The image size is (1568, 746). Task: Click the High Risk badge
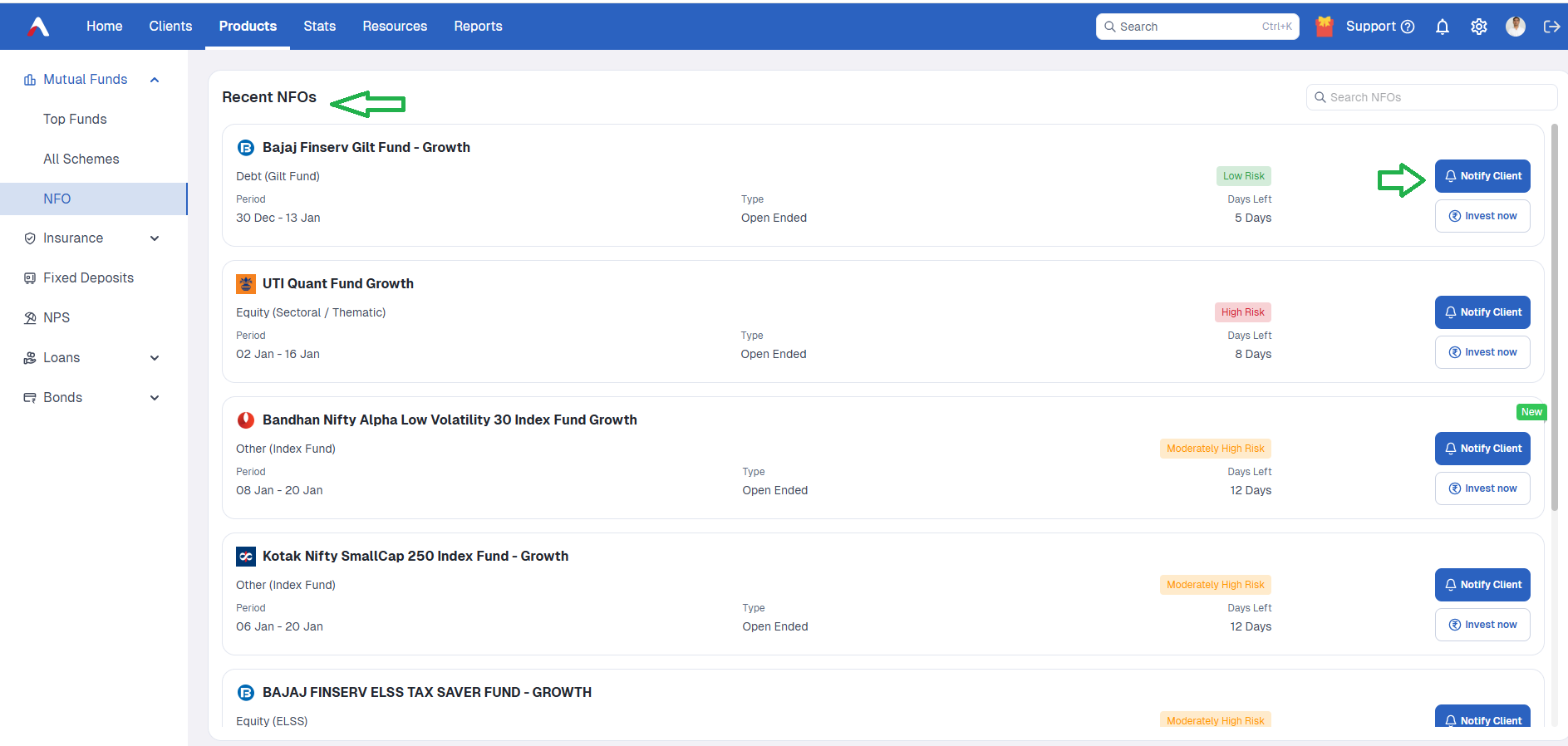point(1243,312)
